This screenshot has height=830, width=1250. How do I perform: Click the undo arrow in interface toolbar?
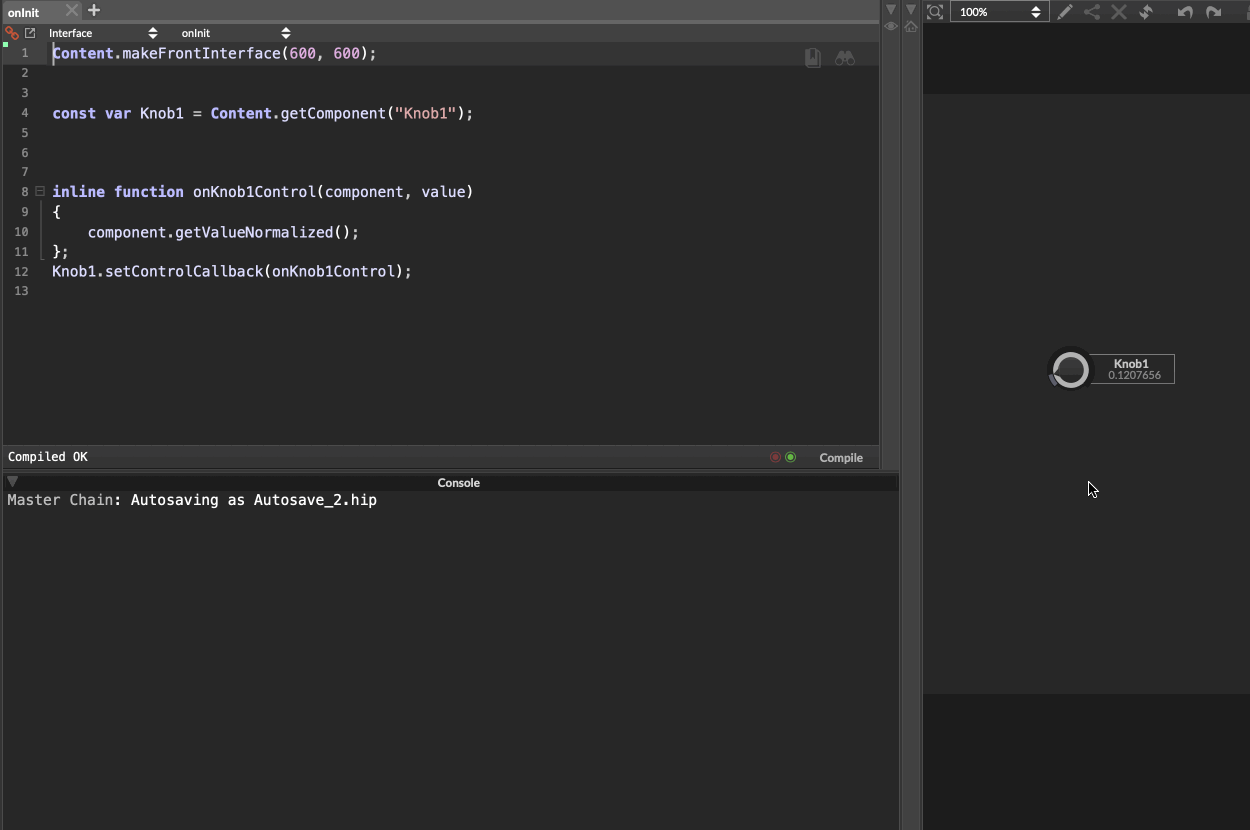pos(1185,12)
